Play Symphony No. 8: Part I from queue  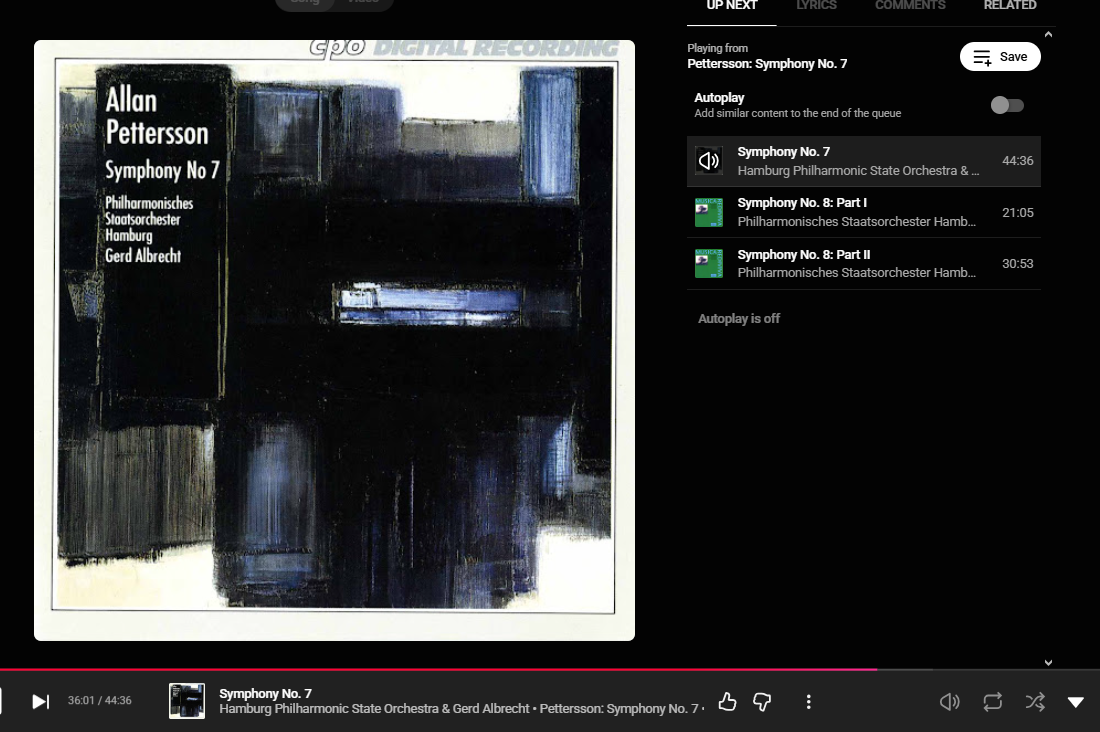pyautogui.click(x=864, y=212)
